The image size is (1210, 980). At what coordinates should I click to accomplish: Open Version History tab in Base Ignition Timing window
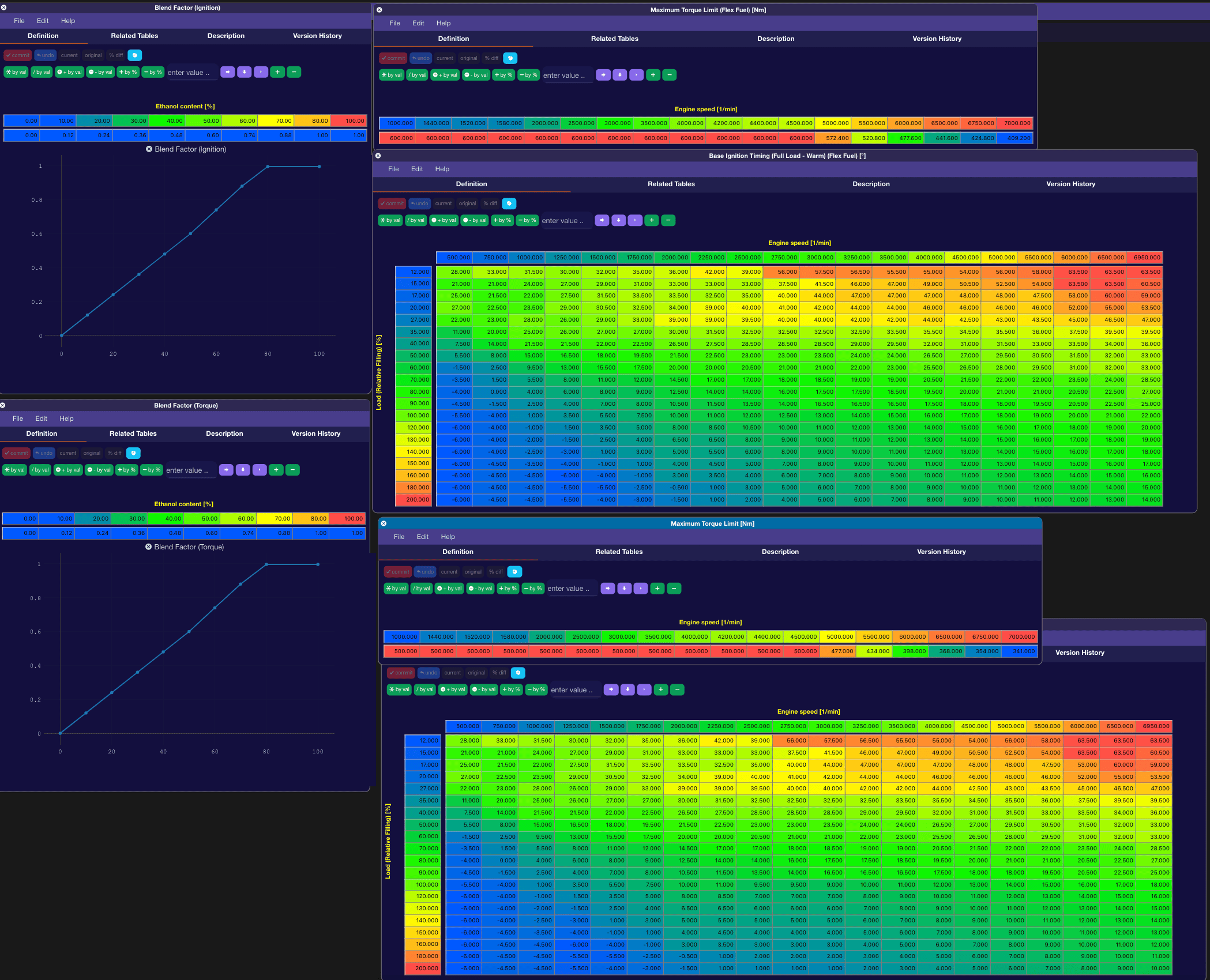[x=1070, y=184]
